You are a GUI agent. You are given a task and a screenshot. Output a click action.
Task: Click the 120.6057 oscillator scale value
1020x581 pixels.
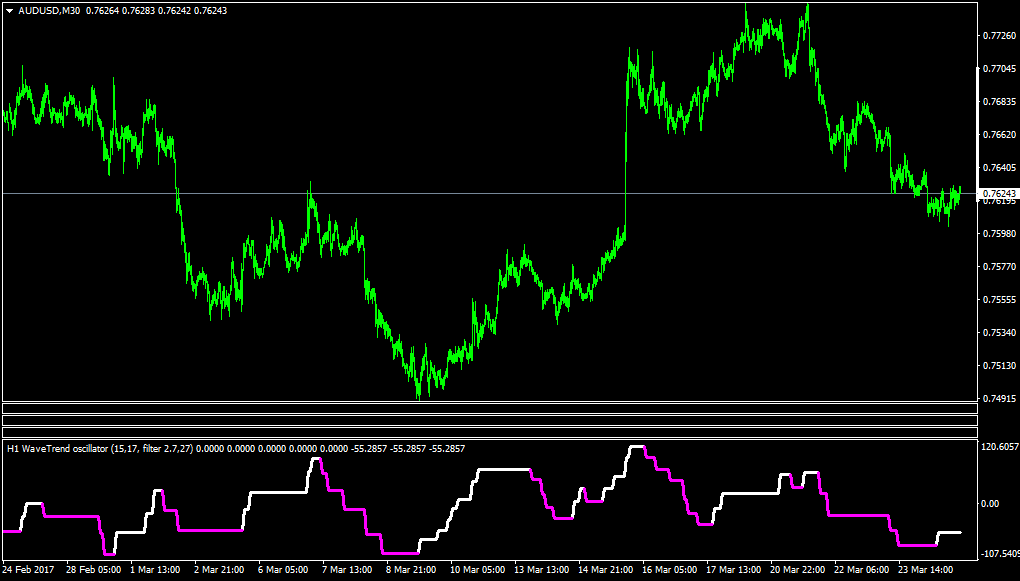coord(1000,446)
